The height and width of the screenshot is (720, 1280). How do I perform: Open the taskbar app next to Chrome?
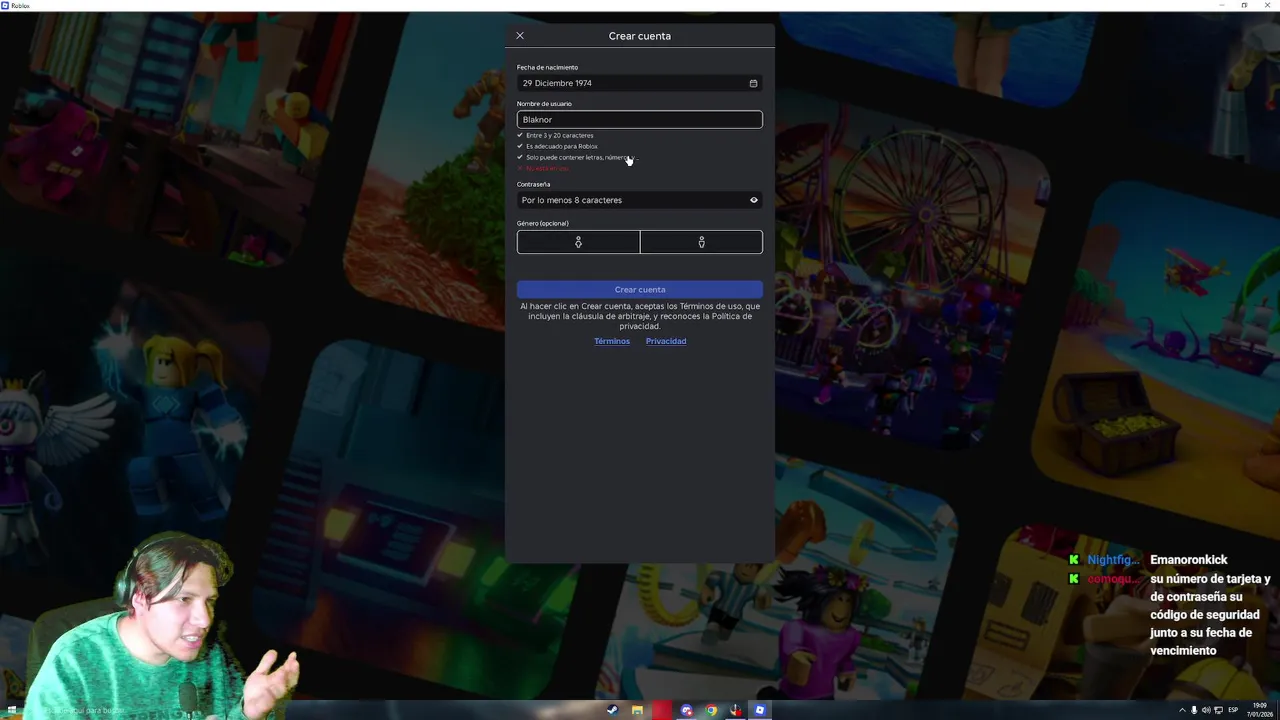coord(735,710)
